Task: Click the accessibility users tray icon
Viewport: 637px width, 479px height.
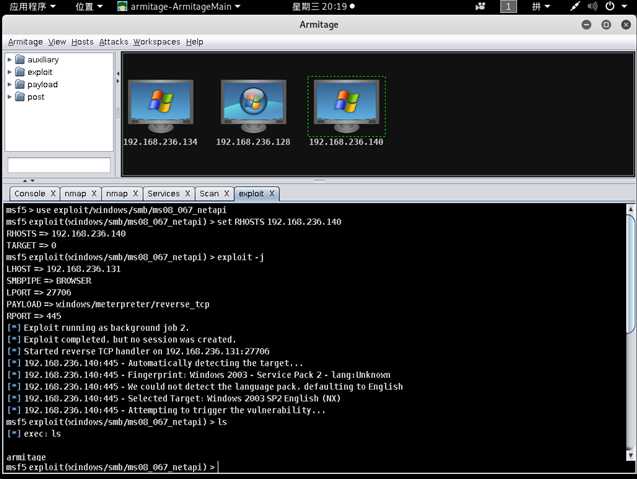Action: pyautogui.click(x=481, y=7)
